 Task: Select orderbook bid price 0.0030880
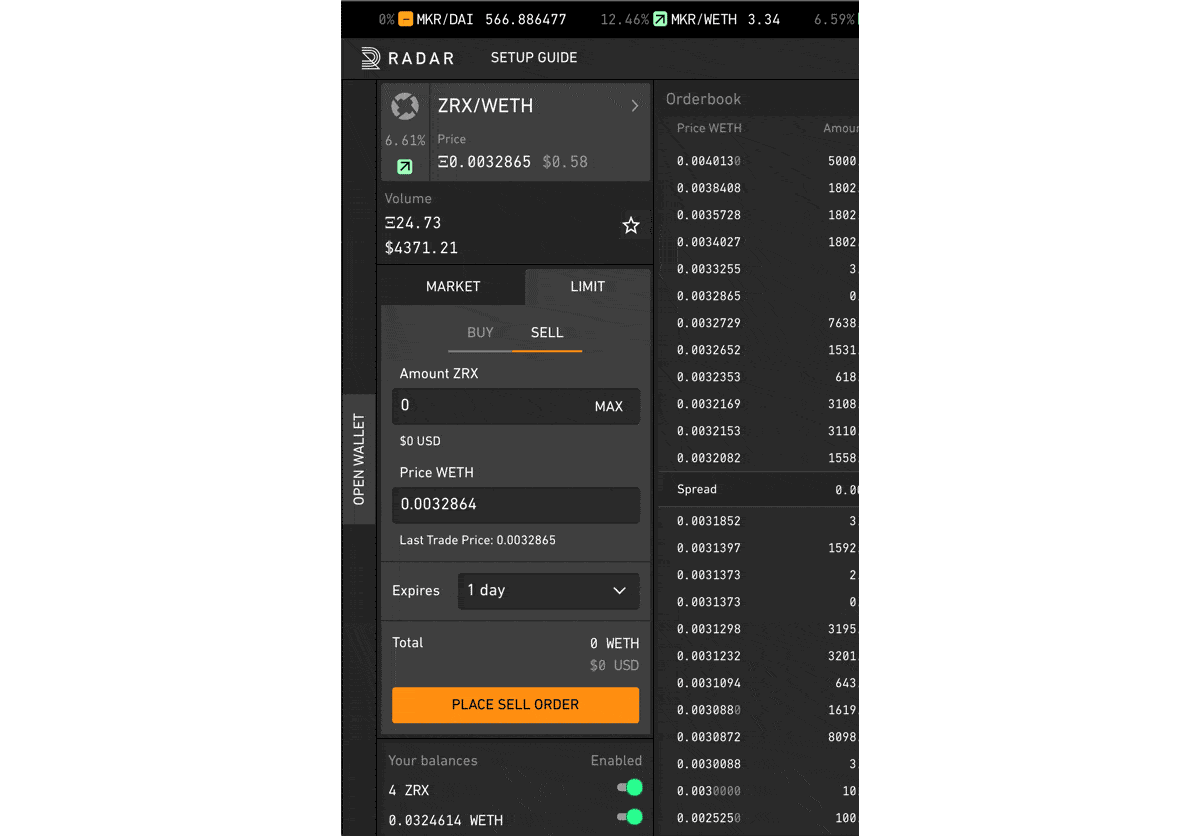pos(709,710)
